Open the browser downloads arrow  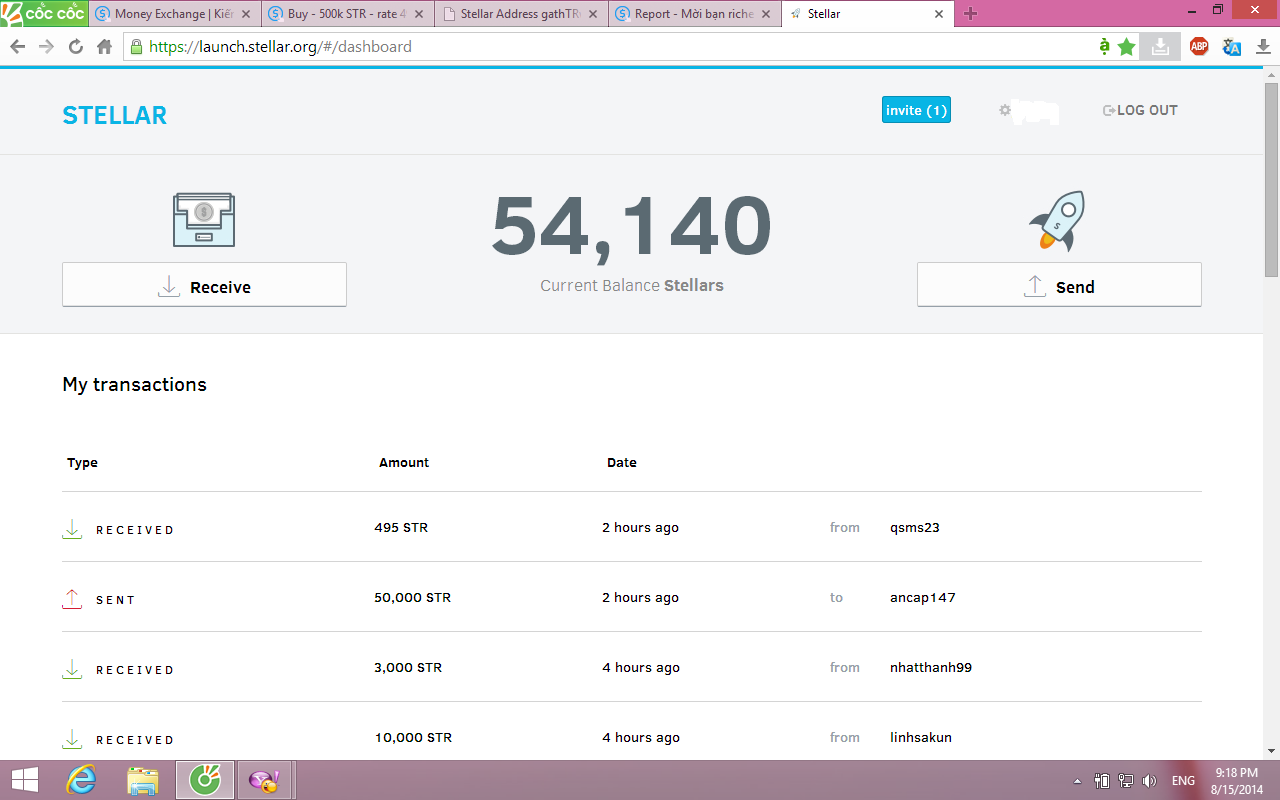[1263, 46]
